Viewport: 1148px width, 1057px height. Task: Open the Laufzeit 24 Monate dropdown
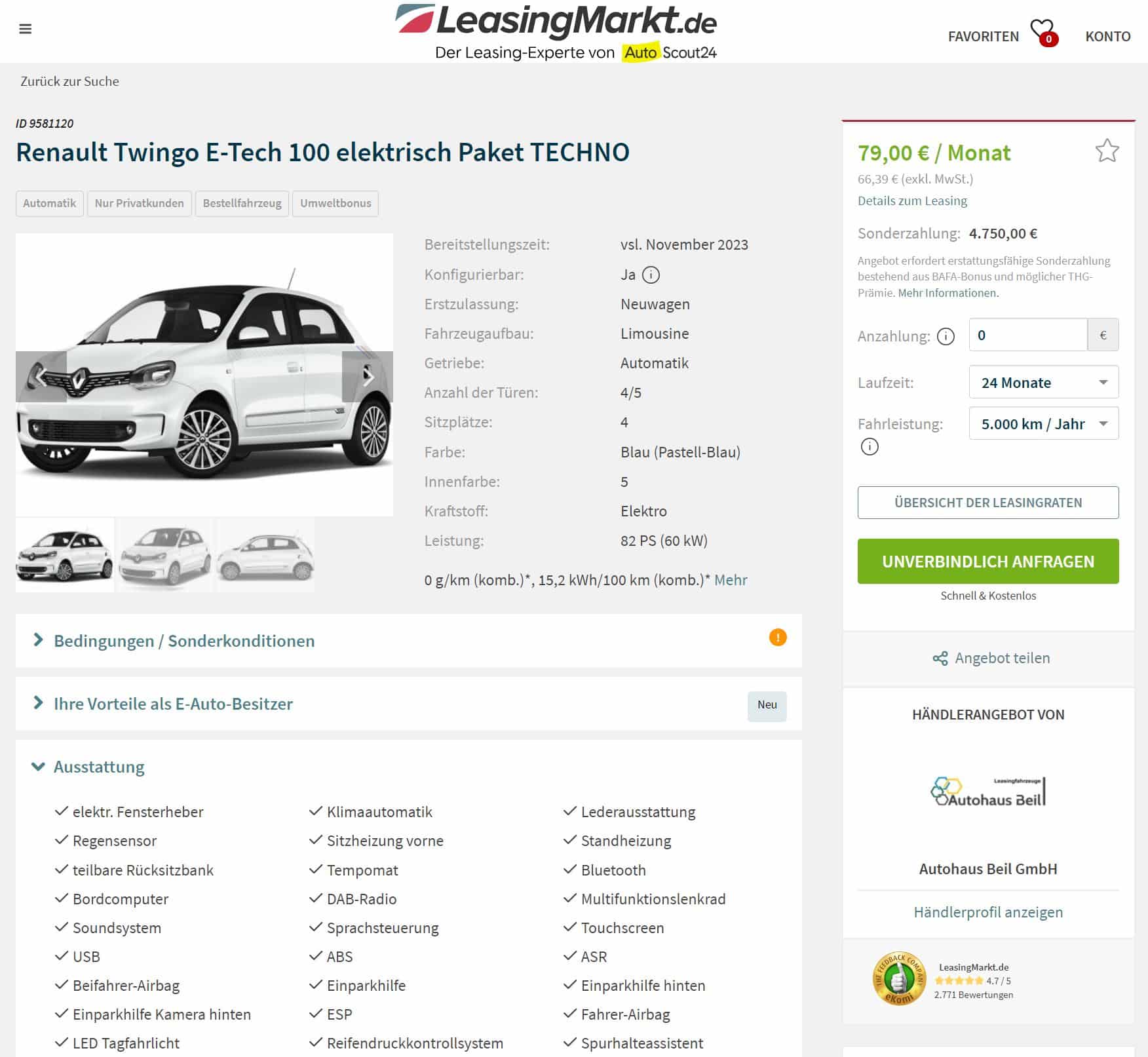(x=1043, y=382)
